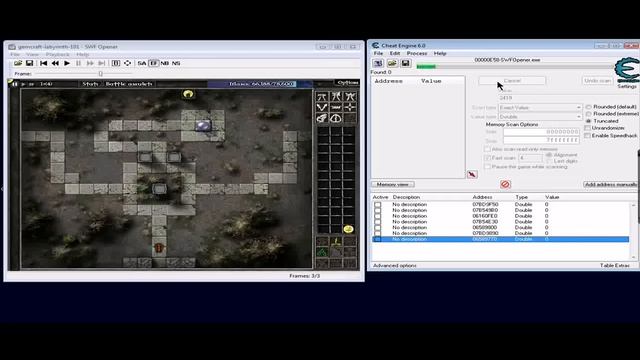
Task: Enable the Unrandomizer checkbox
Action: coord(588,128)
